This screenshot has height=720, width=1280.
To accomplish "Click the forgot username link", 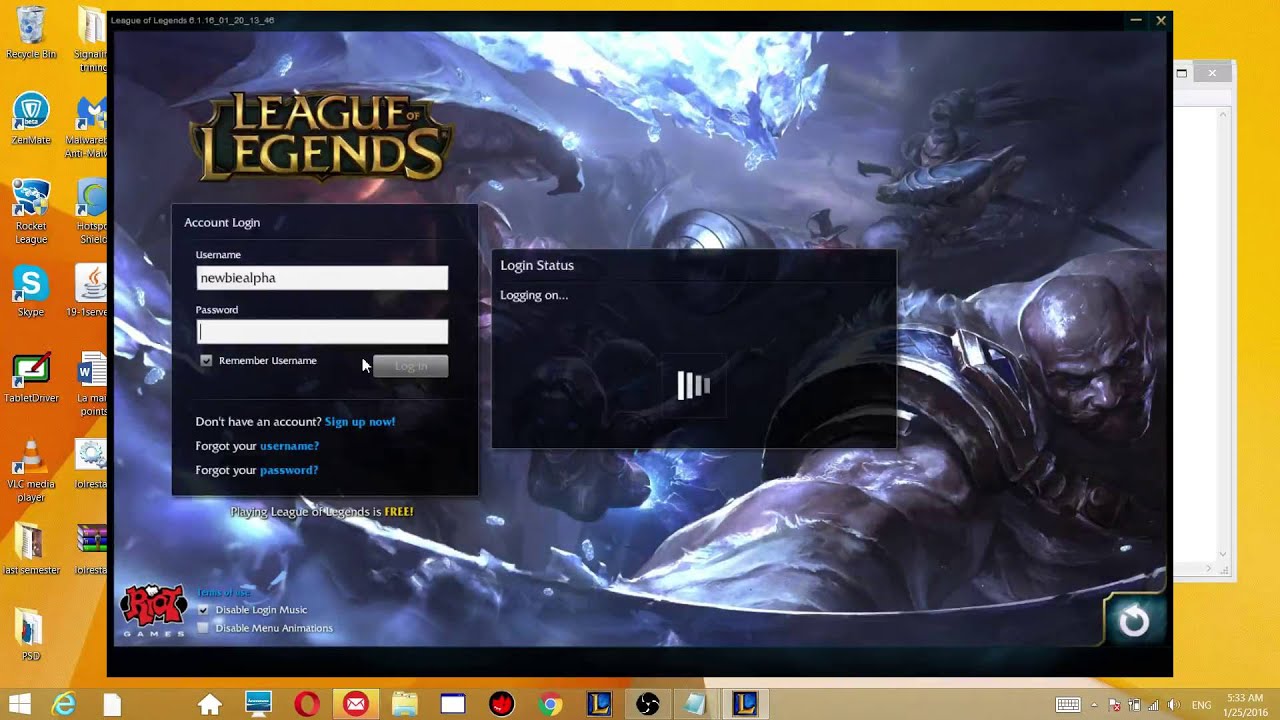I will [x=289, y=446].
